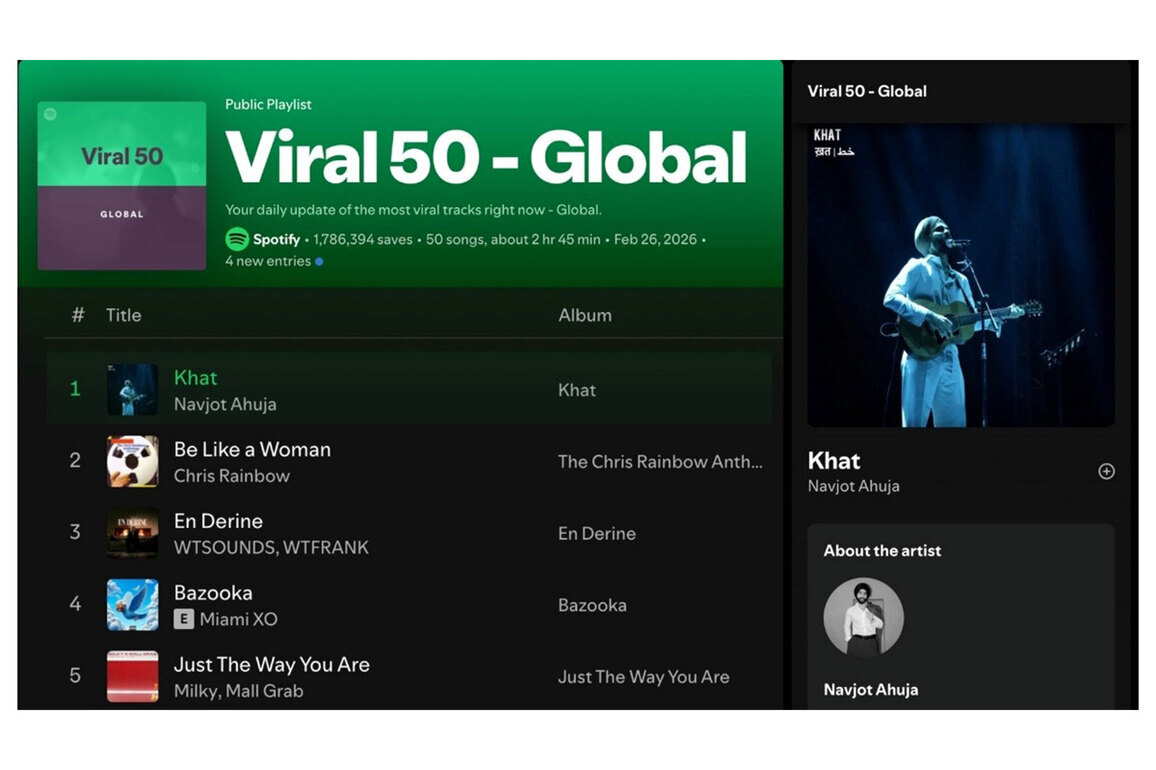Click the Public Playlist label
The width and height of the screenshot is (1156, 770).
268,104
